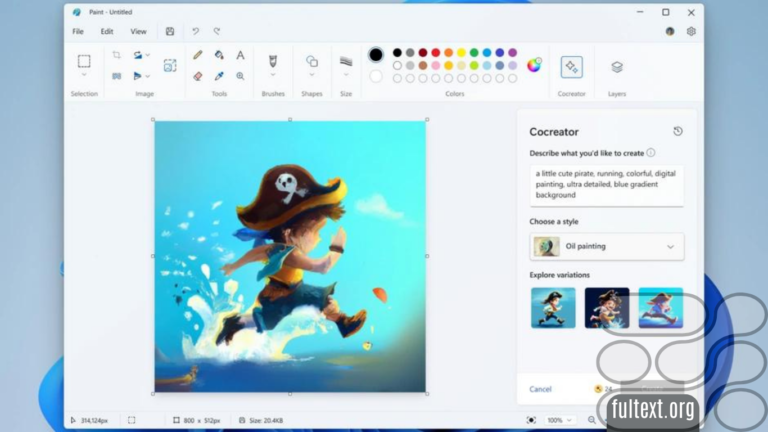Image resolution: width=768 pixels, height=432 pixels.
Task: Click the Redo arrow
Action: 216,31
